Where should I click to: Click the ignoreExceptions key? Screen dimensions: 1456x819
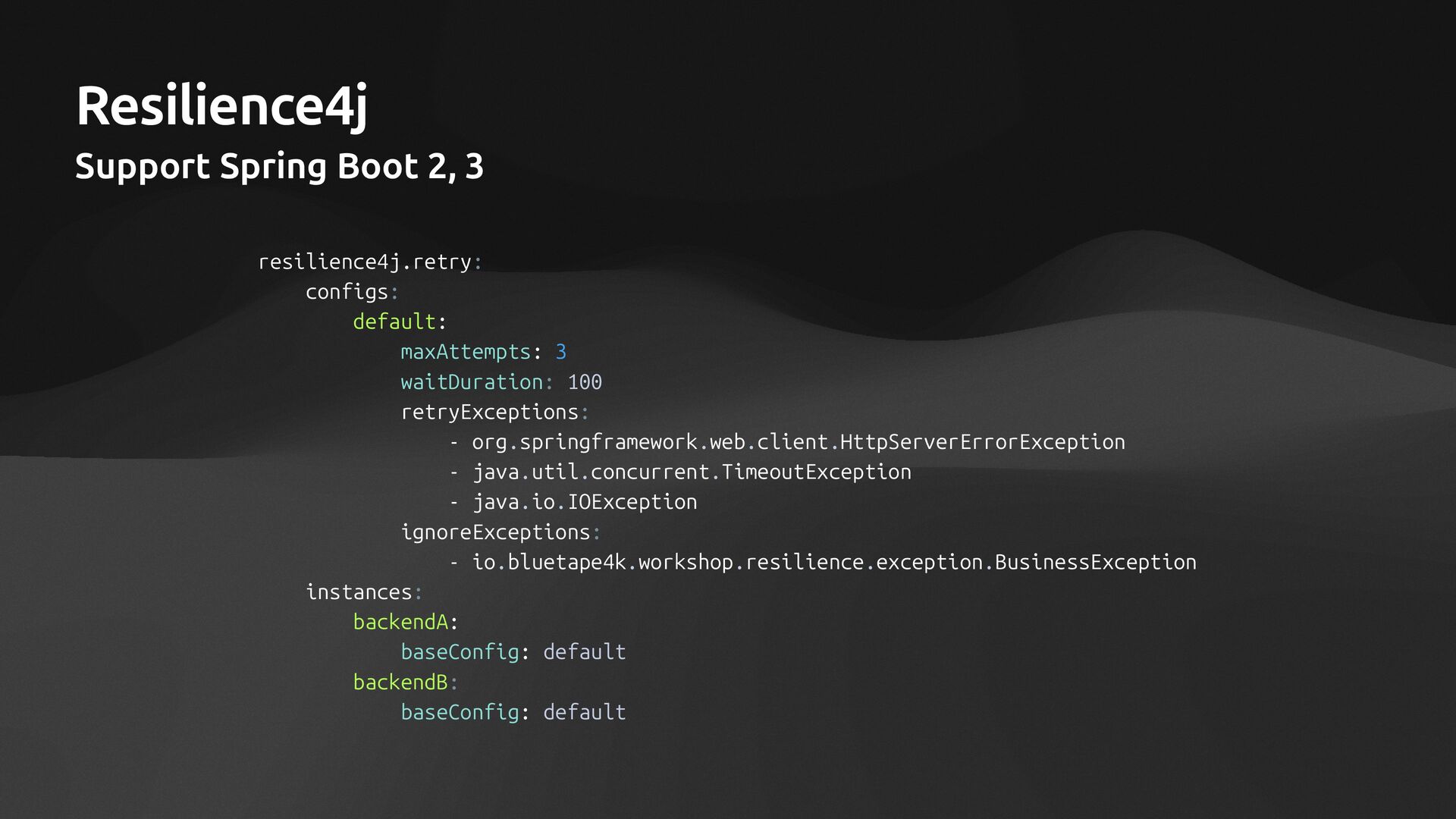point(496,532)
